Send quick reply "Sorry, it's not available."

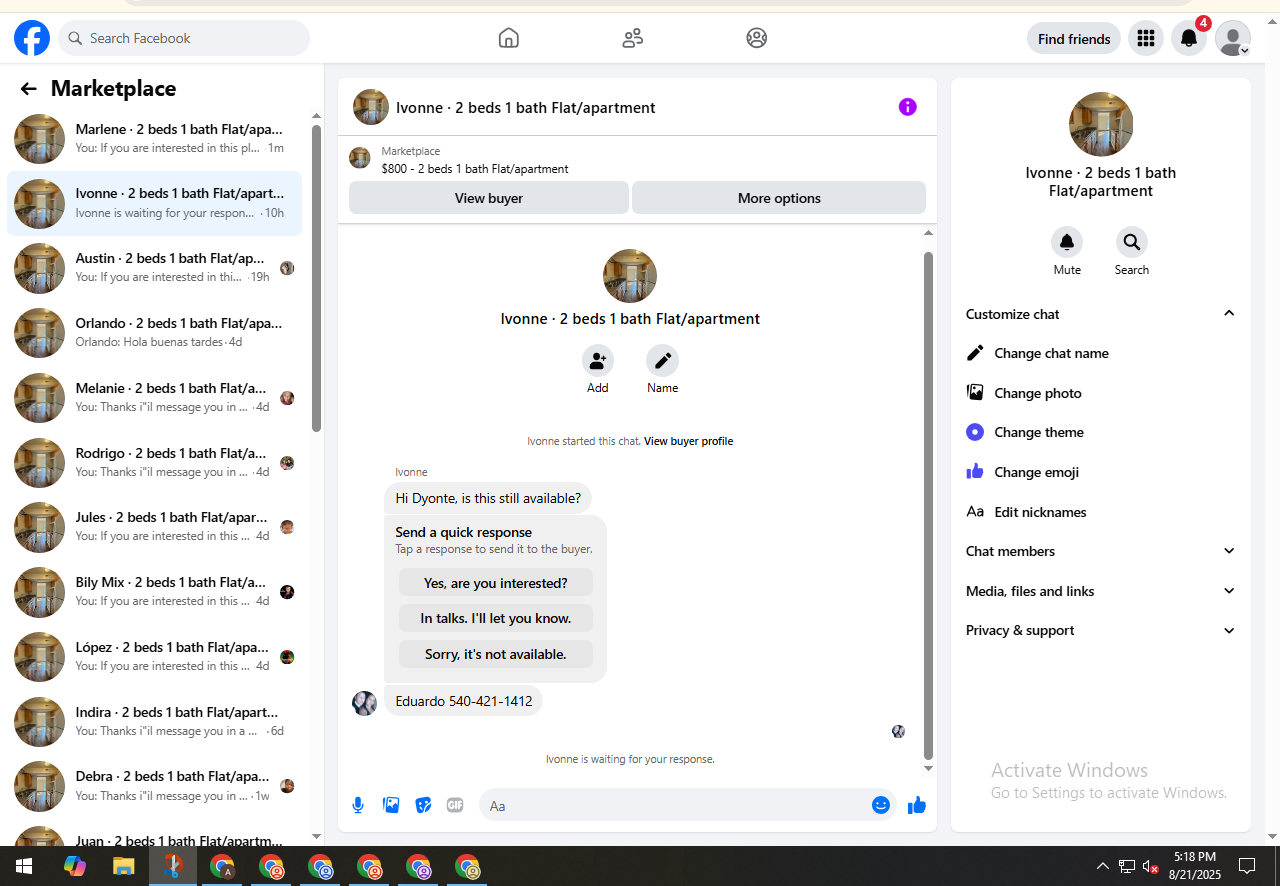496,654
